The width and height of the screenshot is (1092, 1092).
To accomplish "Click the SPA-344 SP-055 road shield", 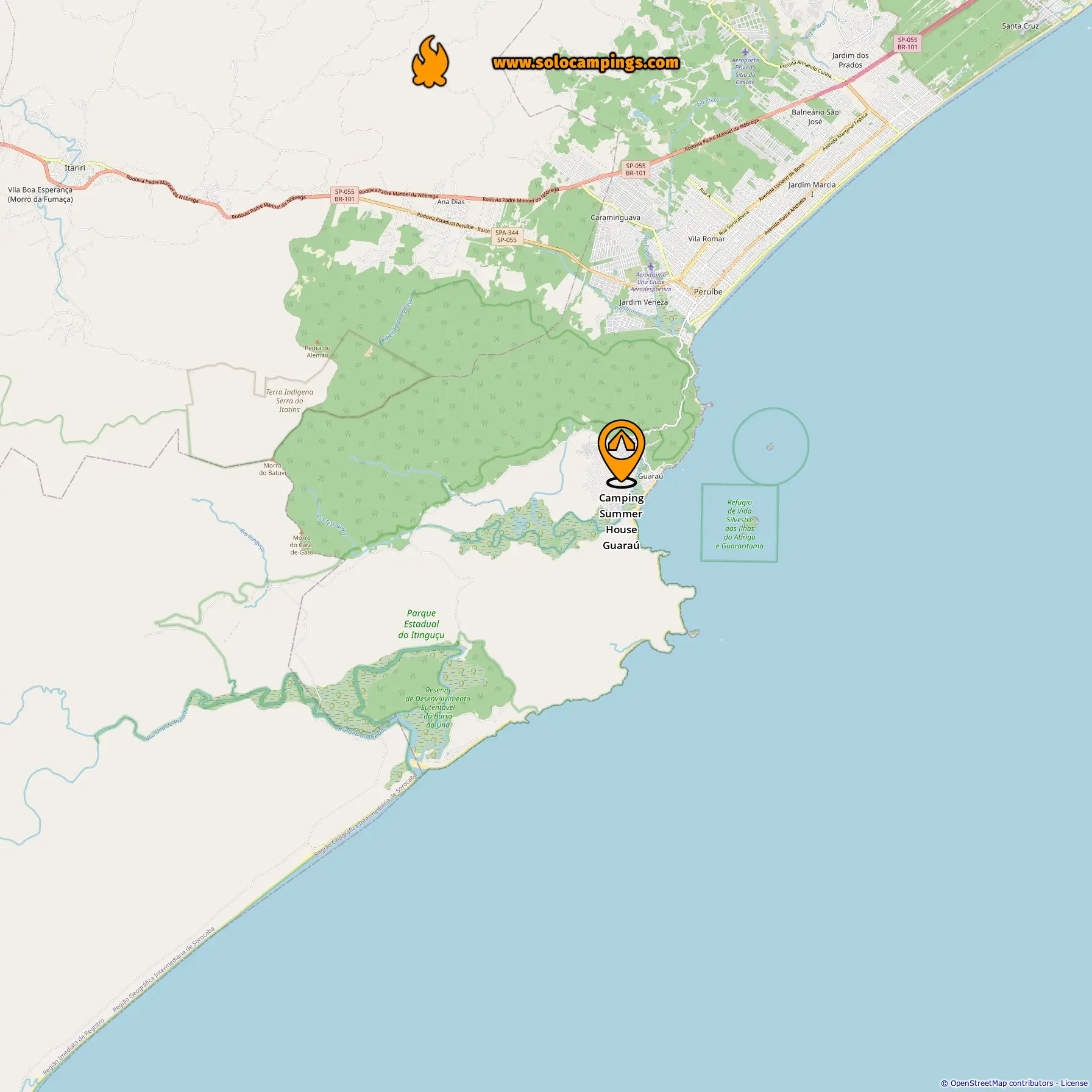I will [507, 236].
